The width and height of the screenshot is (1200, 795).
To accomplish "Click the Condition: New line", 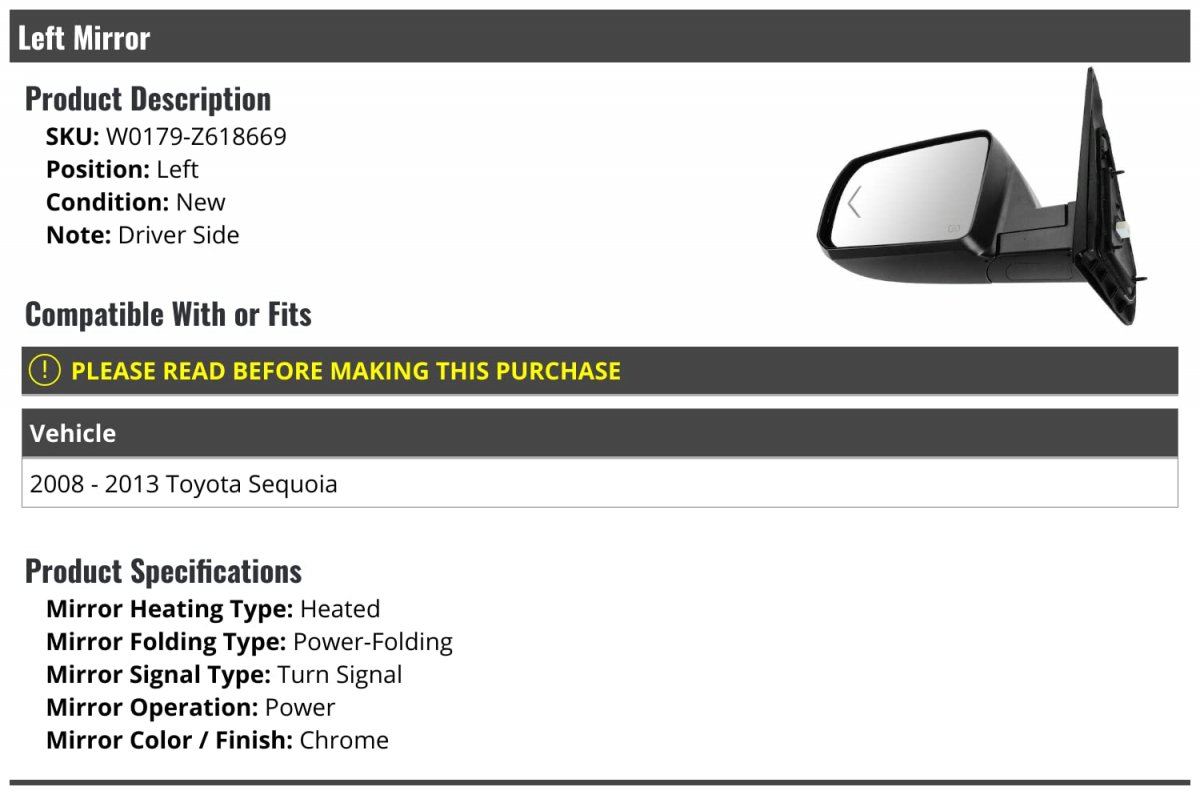I will point(136,202).
